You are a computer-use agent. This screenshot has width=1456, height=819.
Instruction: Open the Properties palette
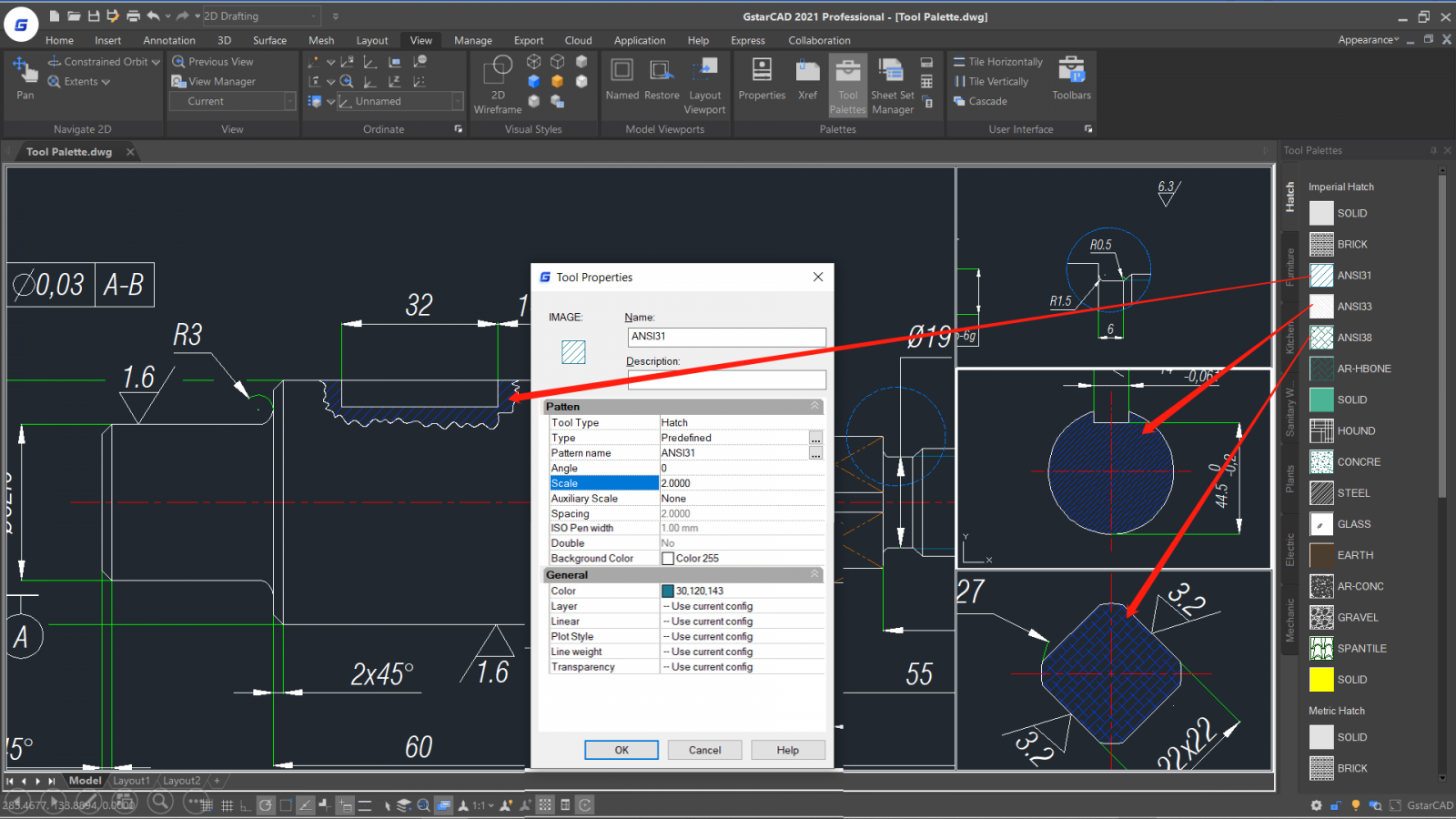tap(762, 77)
